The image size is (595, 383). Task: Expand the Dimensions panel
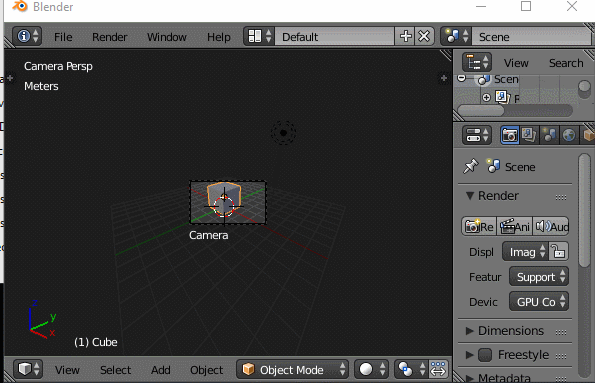coord(469,331)
